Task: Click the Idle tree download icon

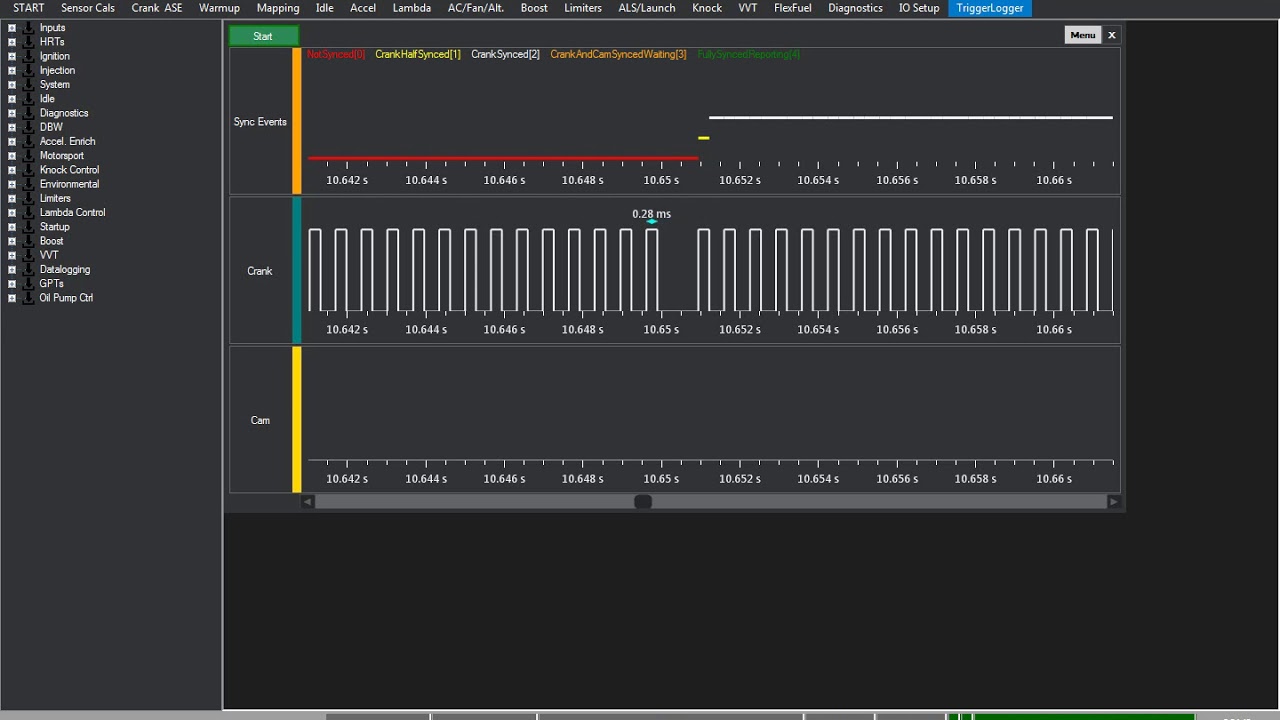Action: click(x=27, y=99)
